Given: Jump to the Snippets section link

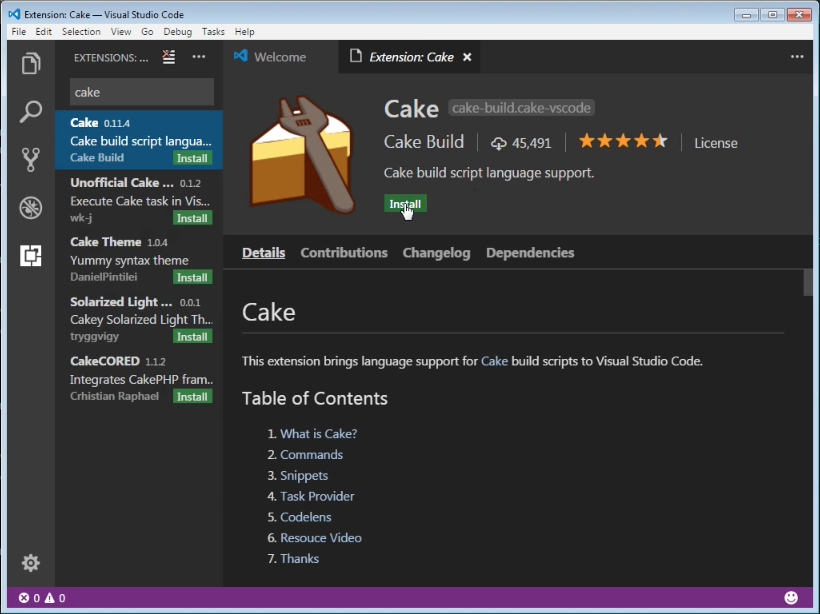Looking at the screenshot, I should [x=304, y=475].
